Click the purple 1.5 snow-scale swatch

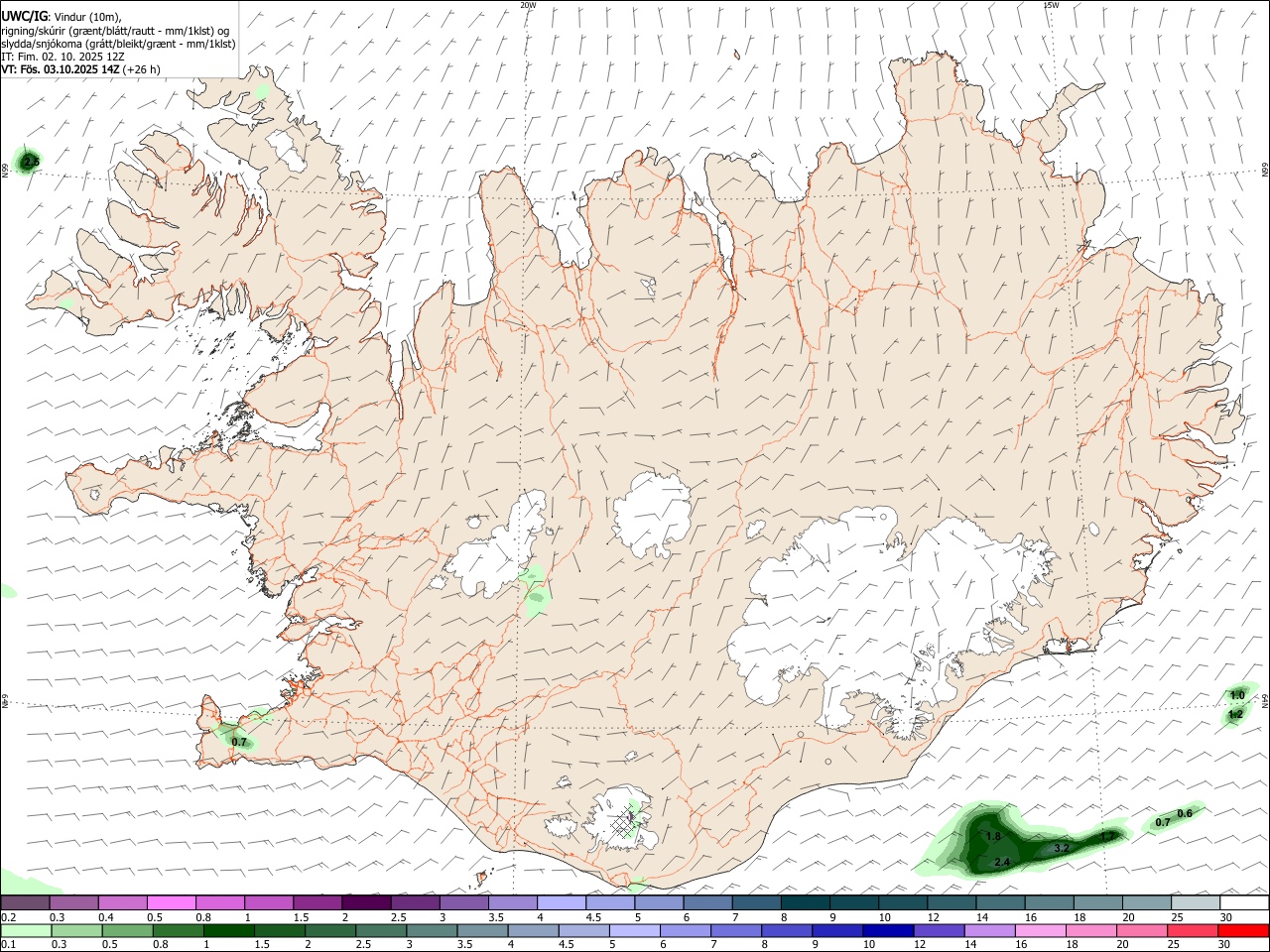click(x=317, y=902)
